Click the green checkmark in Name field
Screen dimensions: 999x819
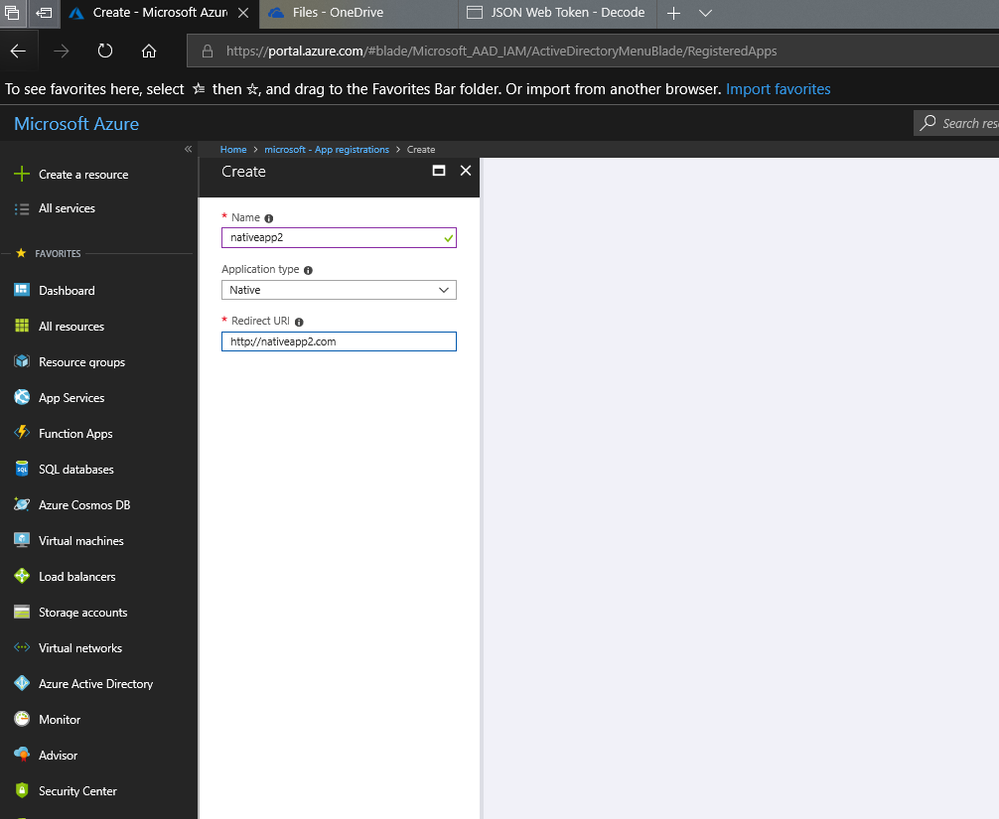point(449,238)
